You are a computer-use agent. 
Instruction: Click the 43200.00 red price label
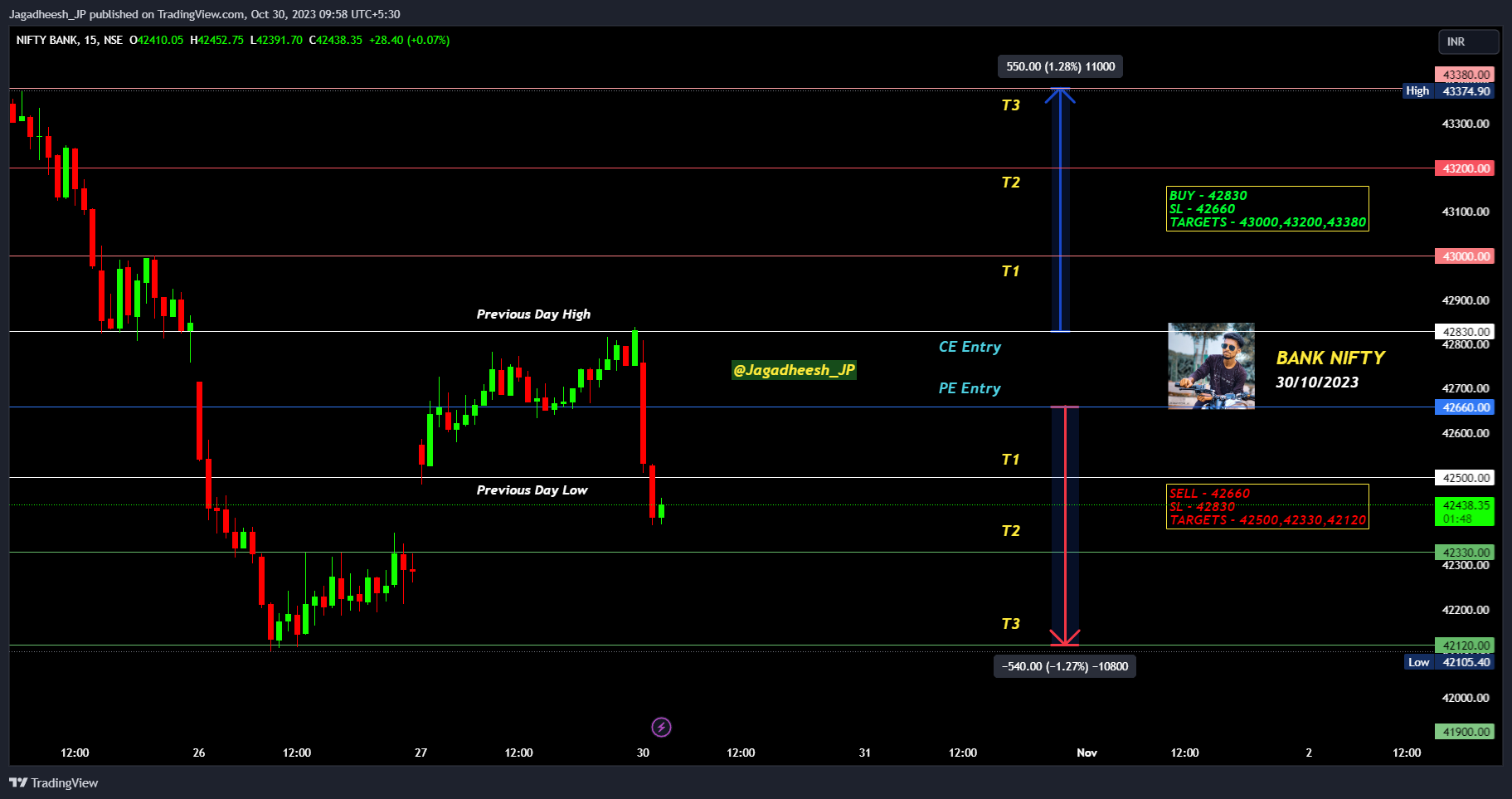[x=1465, y=168]
